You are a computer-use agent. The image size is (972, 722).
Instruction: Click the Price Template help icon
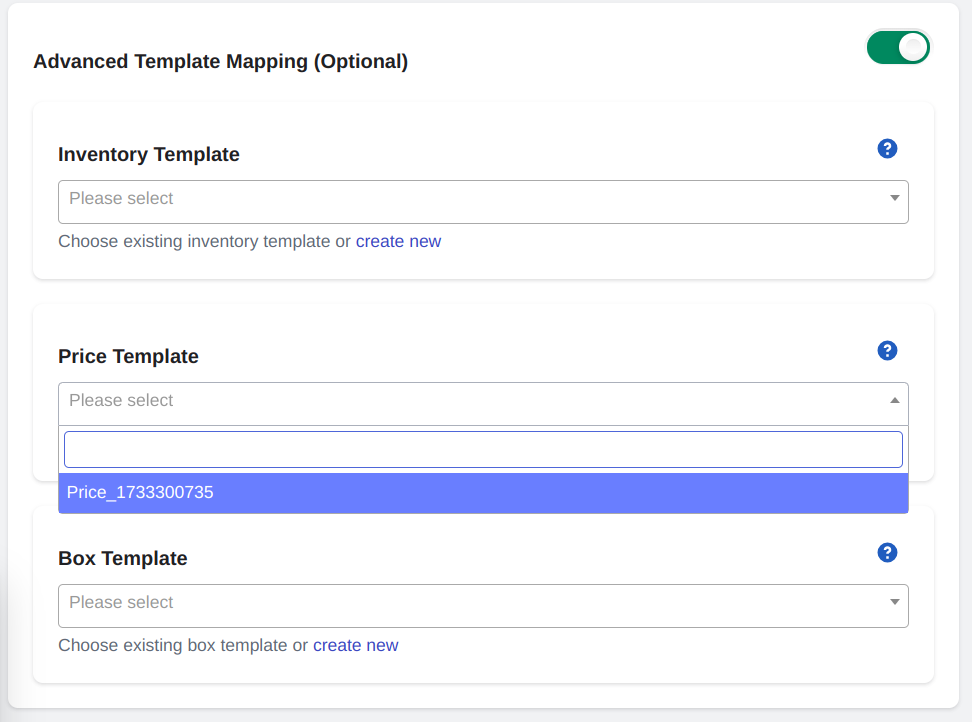[x=887, y=351]
